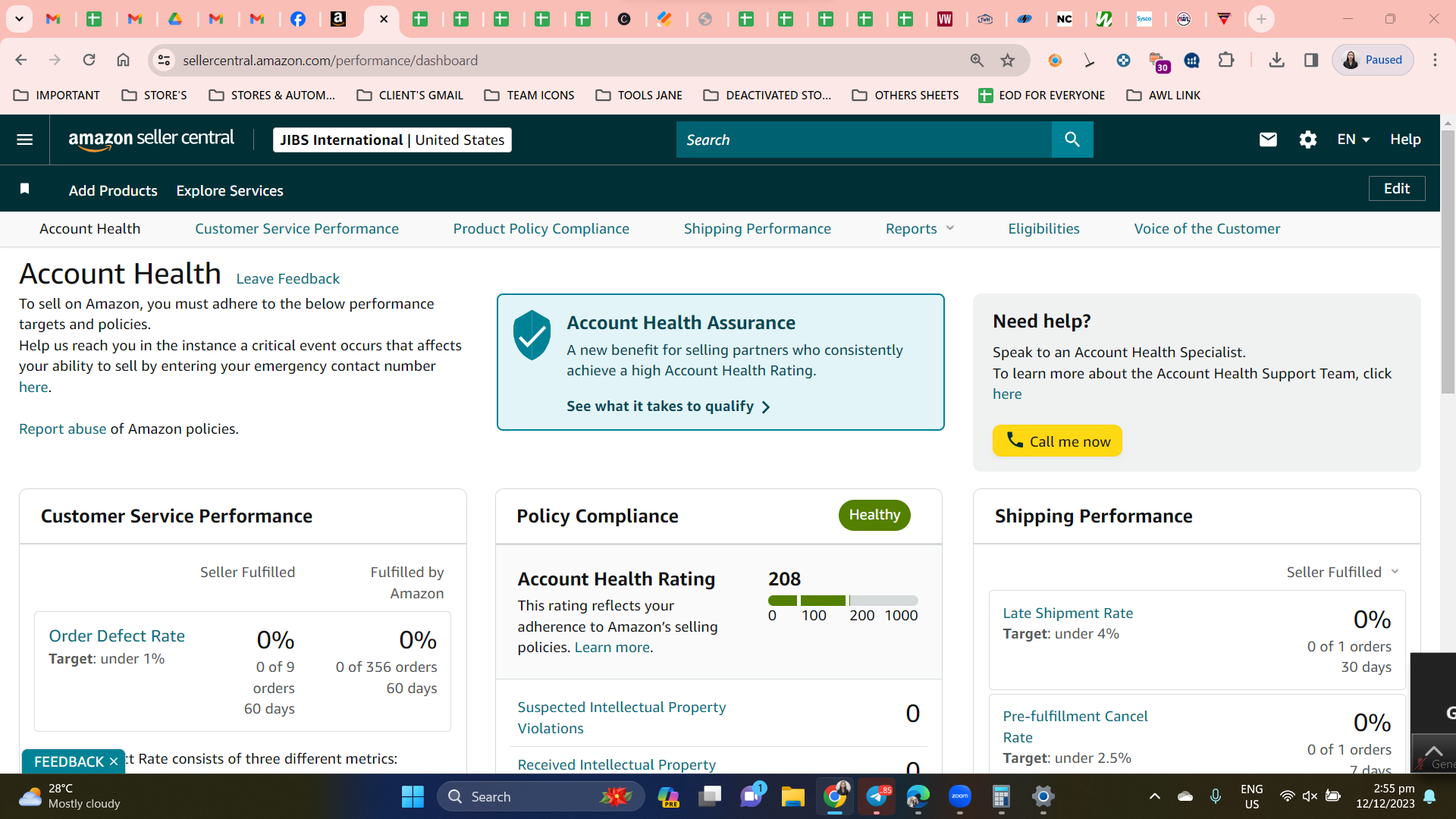Toggle the browser side panel
The width and height of the screenshot is (1456, 819).
pos(1311,60)
